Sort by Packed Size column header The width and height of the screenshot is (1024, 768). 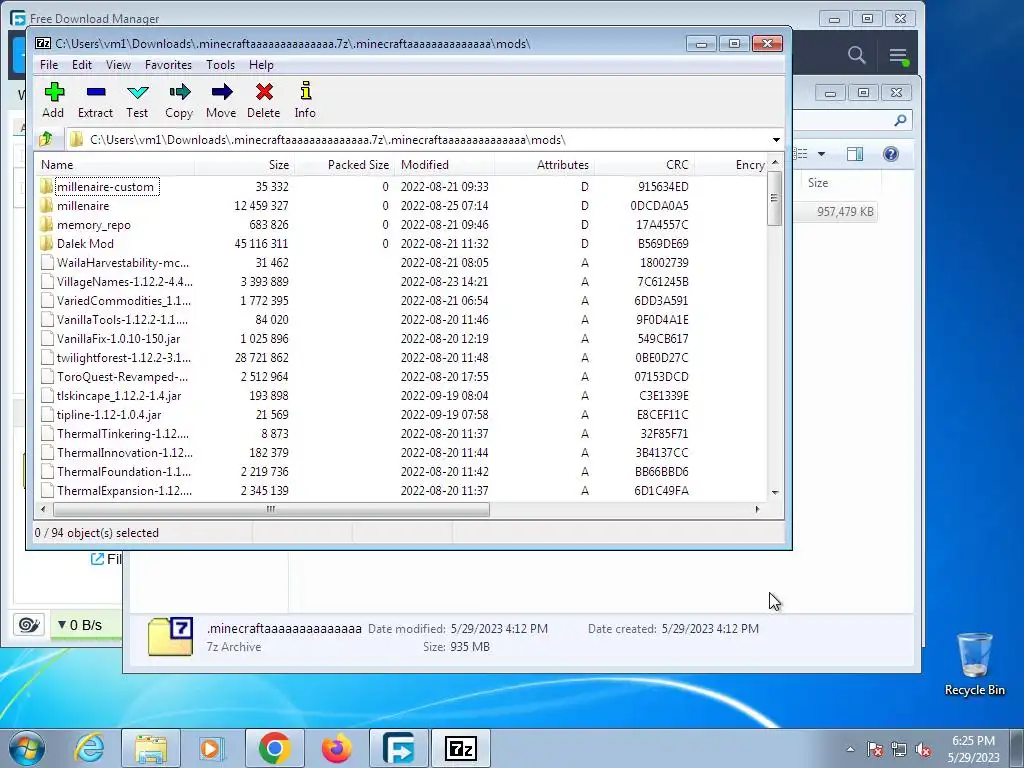(x=344, y=165)
